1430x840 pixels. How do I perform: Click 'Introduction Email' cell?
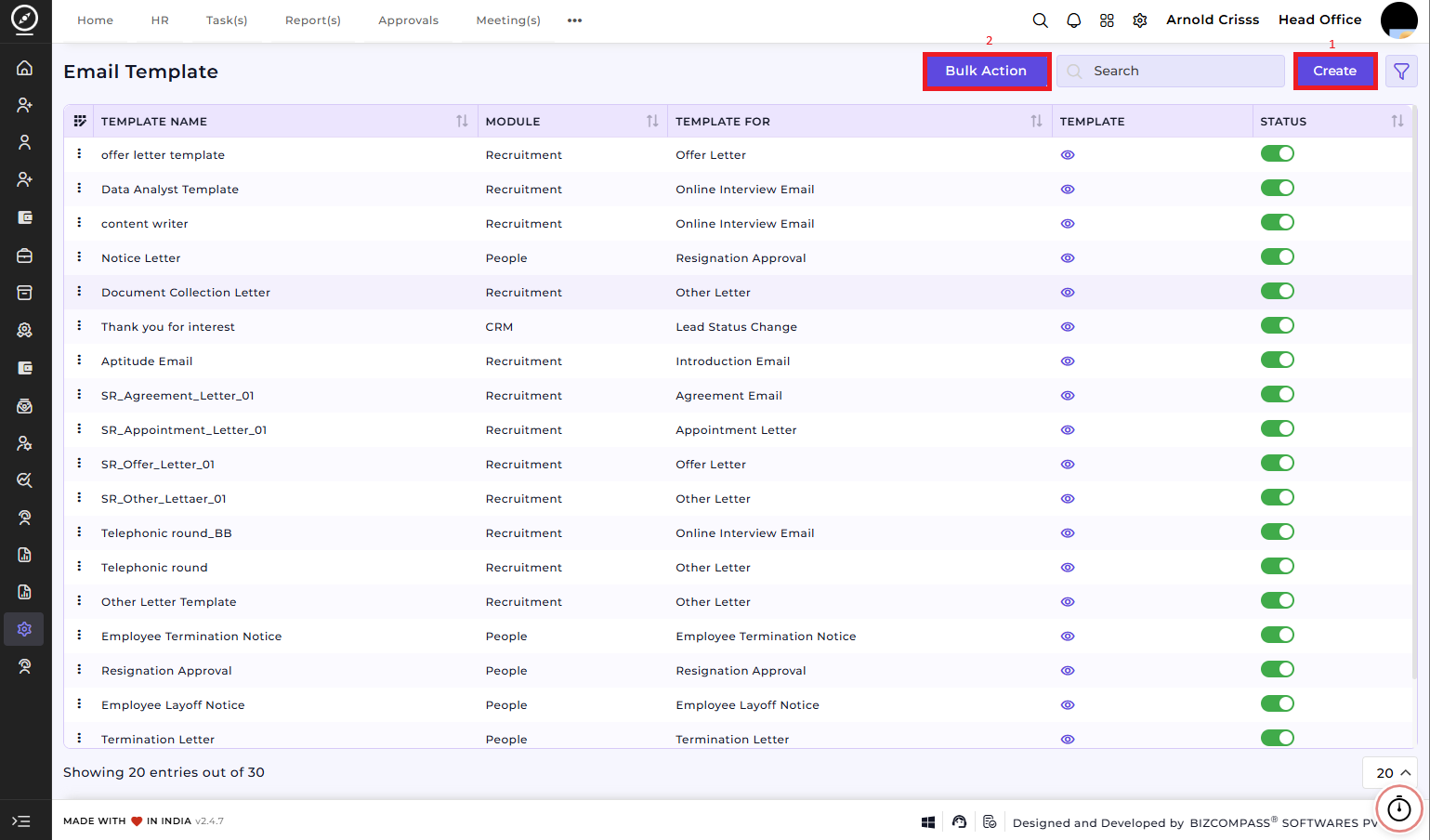click(732, 361)
